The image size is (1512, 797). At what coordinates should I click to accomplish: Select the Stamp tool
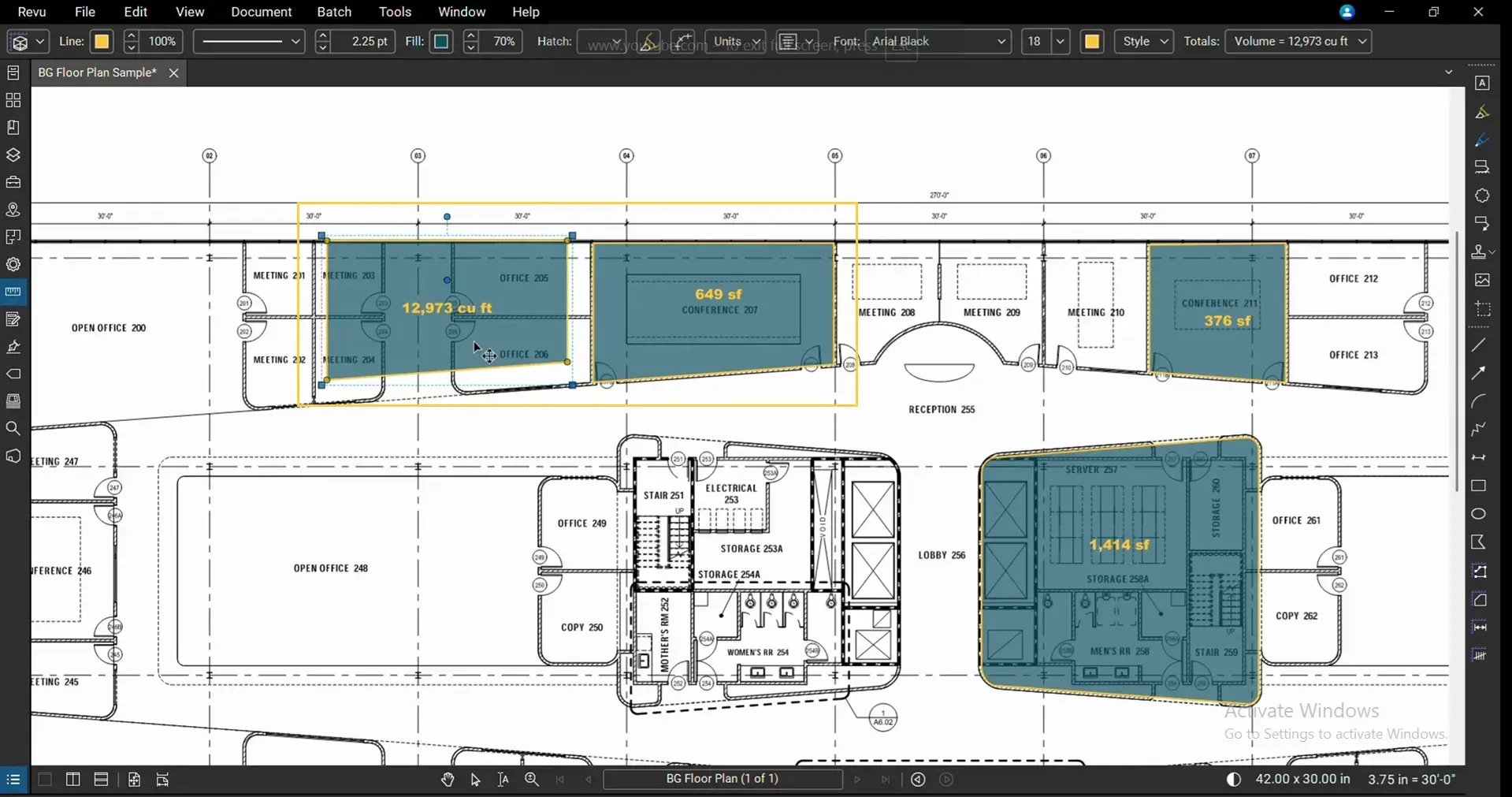pyautogui.click(x=1480, y=251)
